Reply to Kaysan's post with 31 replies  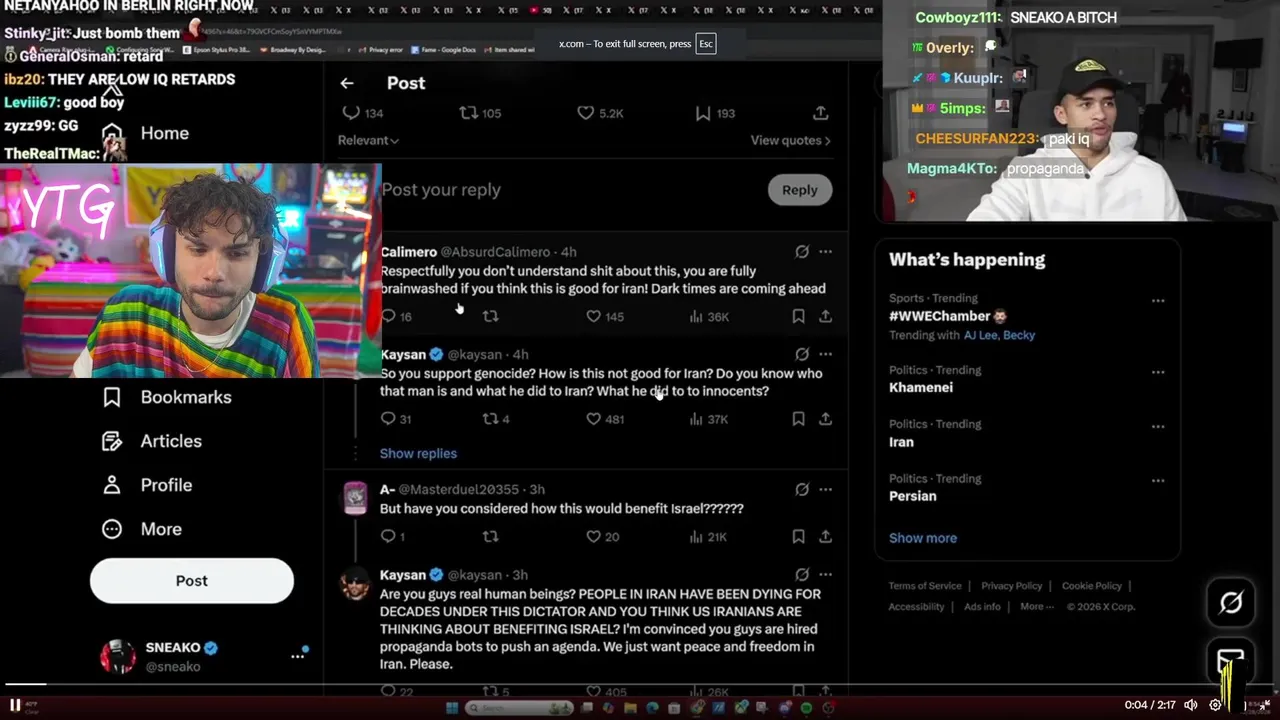[x=396, y=419]
